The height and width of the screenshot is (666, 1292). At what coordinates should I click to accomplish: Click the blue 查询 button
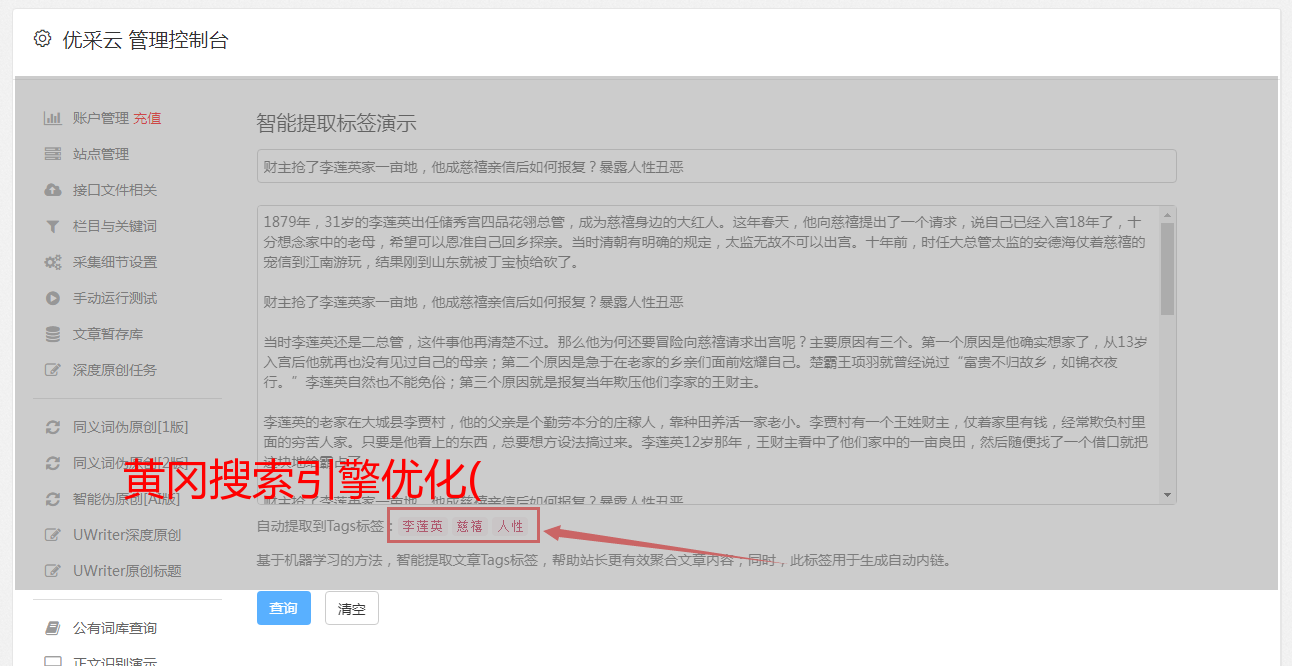(284, 608)
